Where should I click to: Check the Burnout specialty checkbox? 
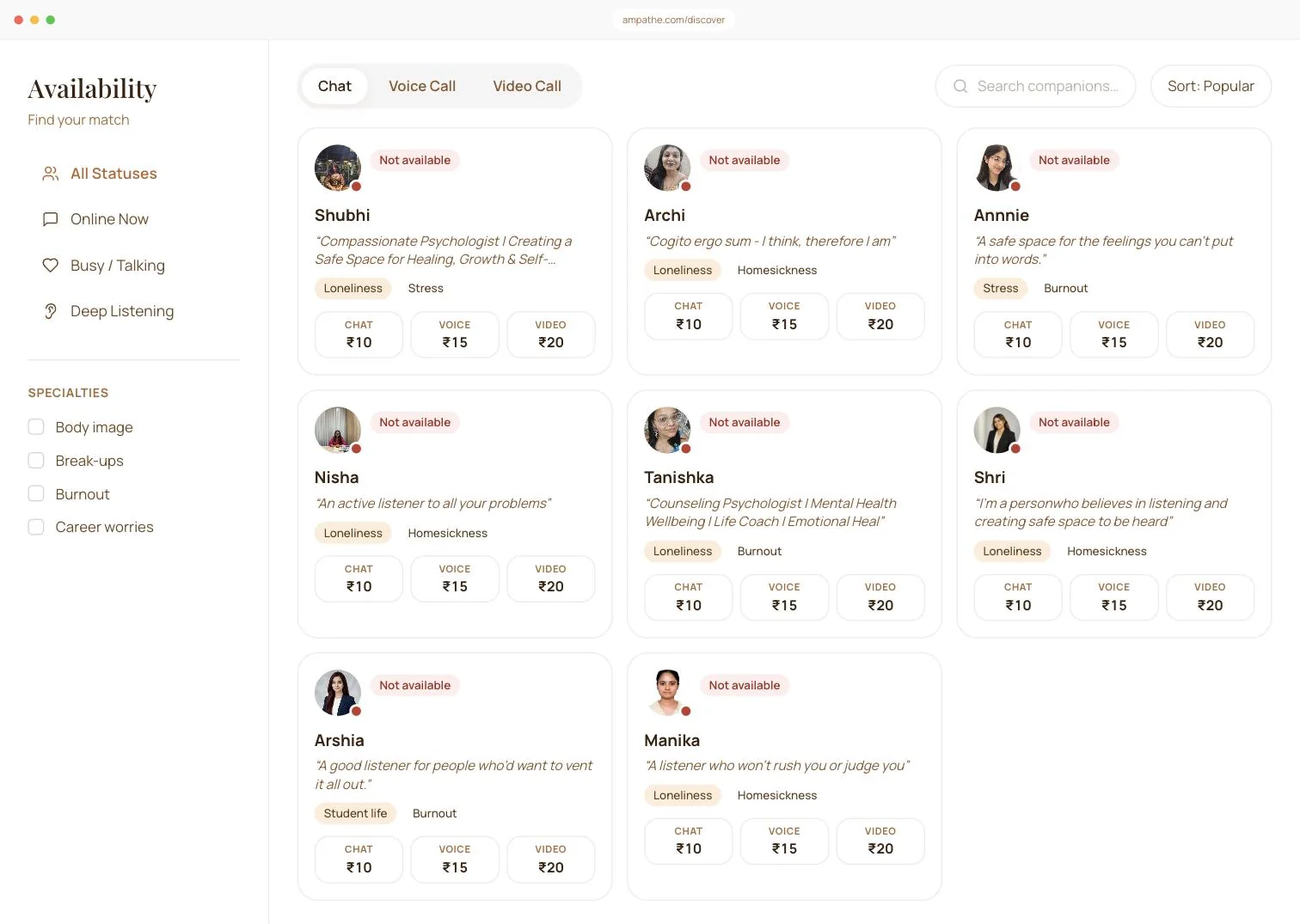tap(36, 494)
